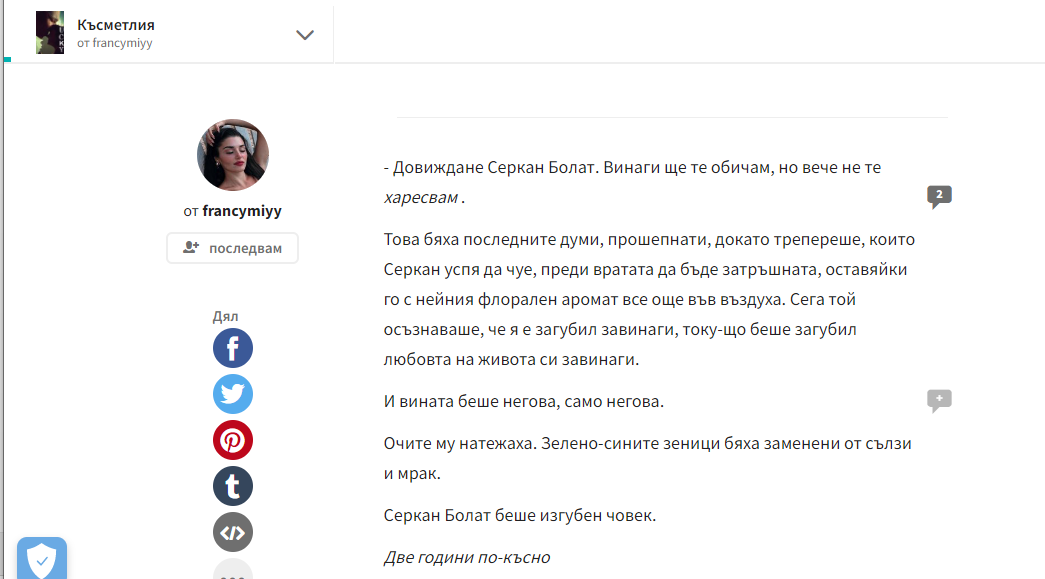The height and width of the screenshot is (579, 1045).
Task: Add a comment on the 'И вината беше негова' paragraph
Action: (939, 401)
